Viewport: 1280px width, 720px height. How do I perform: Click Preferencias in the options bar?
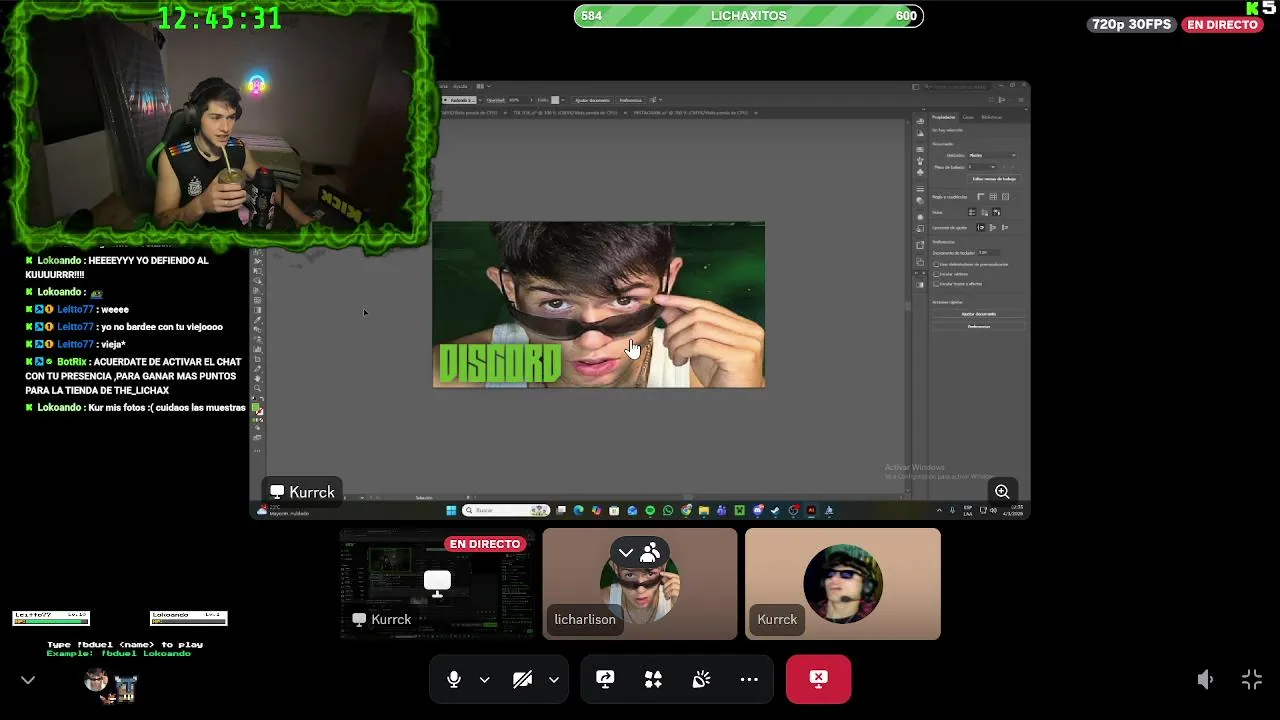[630, 100]
